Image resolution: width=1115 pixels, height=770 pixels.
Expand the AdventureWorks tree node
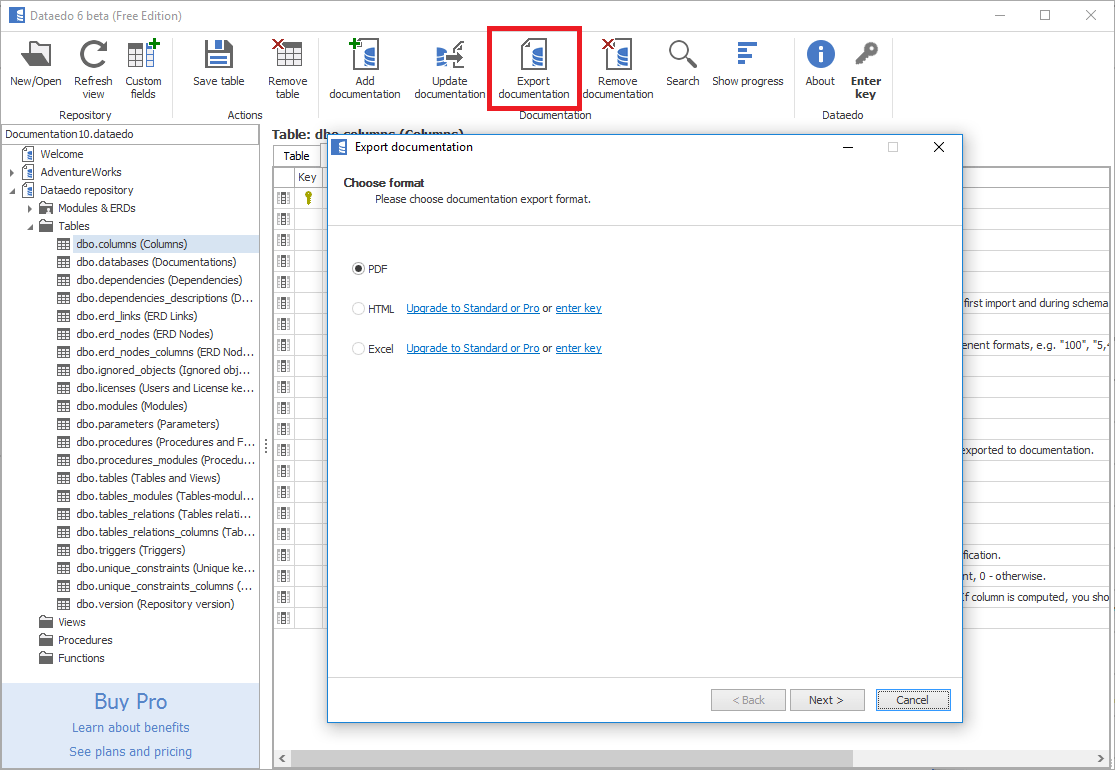click(x=12, y=171)
